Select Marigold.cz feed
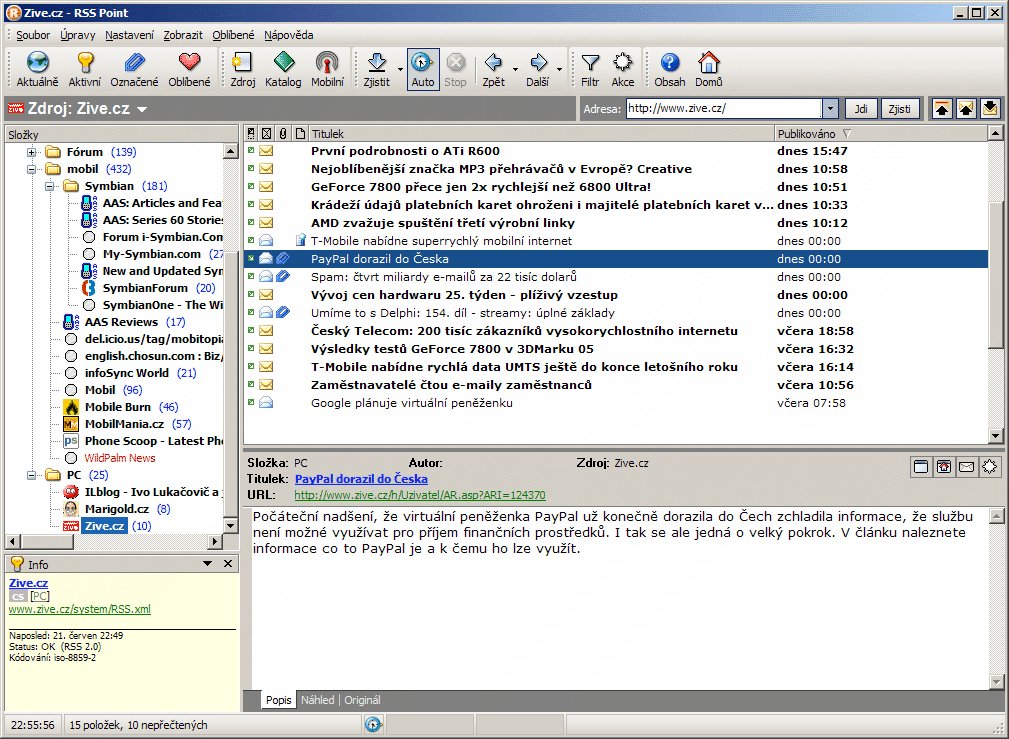Viewport: 1009px width, 739px height. pos(116,509)
